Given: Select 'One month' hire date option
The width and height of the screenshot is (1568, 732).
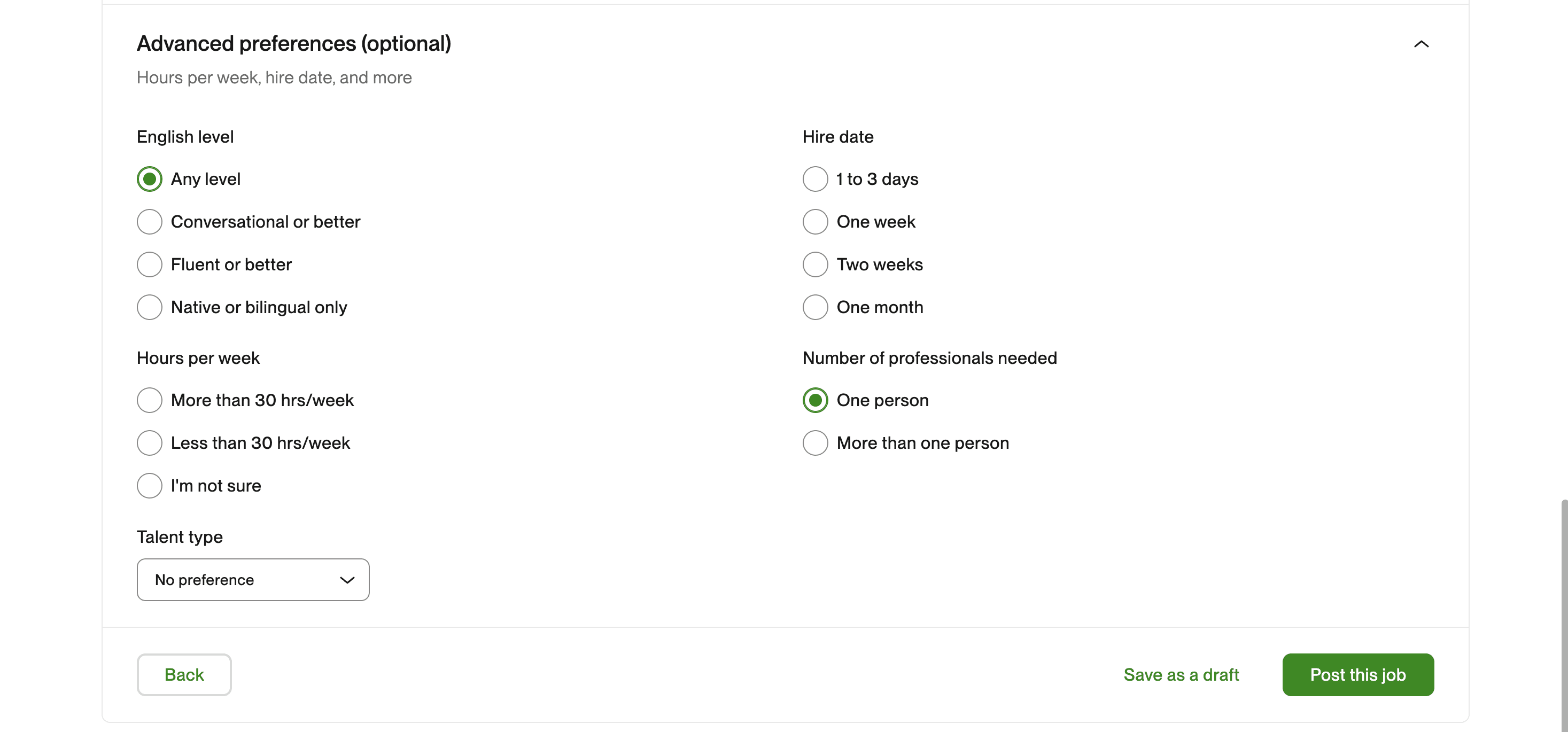Looking at the screenshot, I should coord(815,307).
